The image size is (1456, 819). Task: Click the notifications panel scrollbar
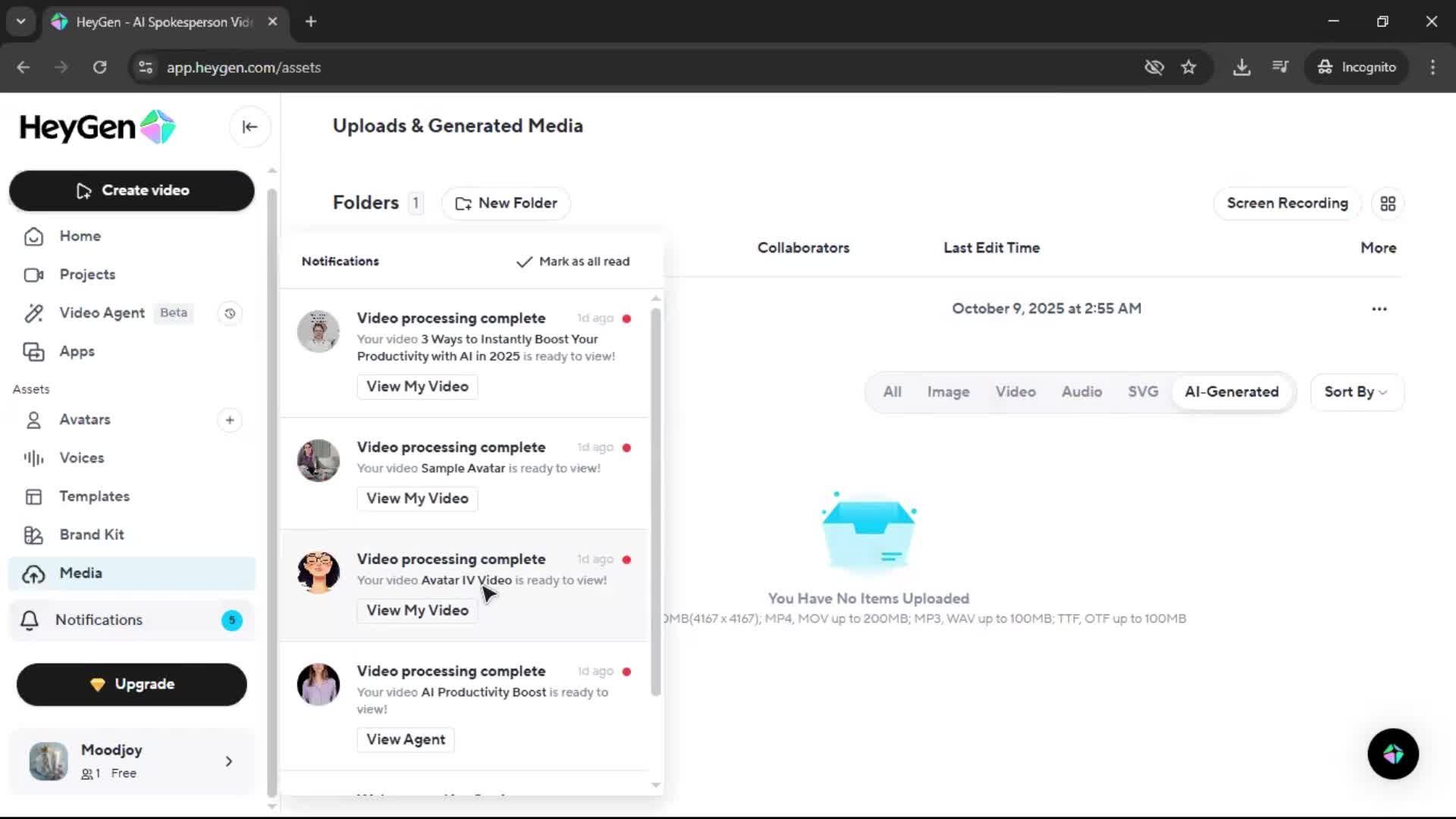point(656,500)
